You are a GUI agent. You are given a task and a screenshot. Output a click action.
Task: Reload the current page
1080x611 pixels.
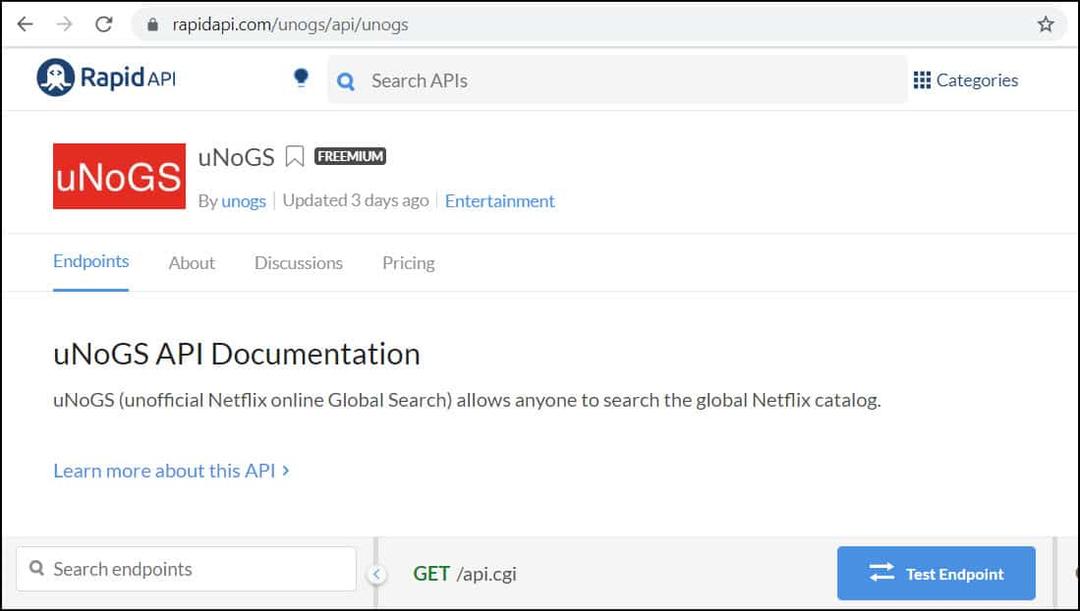click(103, 25)
